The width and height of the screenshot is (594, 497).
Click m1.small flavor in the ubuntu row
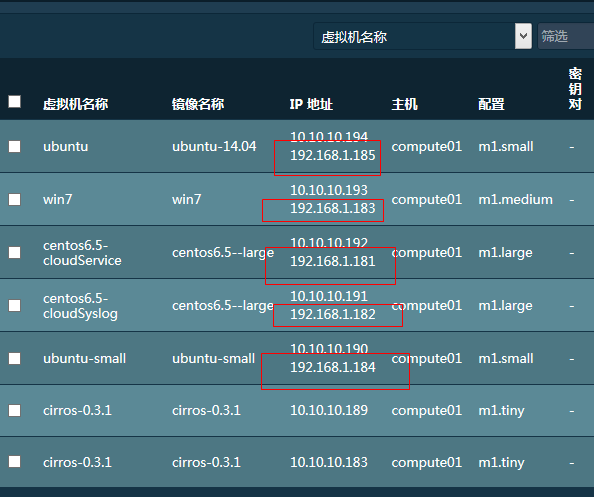(506, 147)
